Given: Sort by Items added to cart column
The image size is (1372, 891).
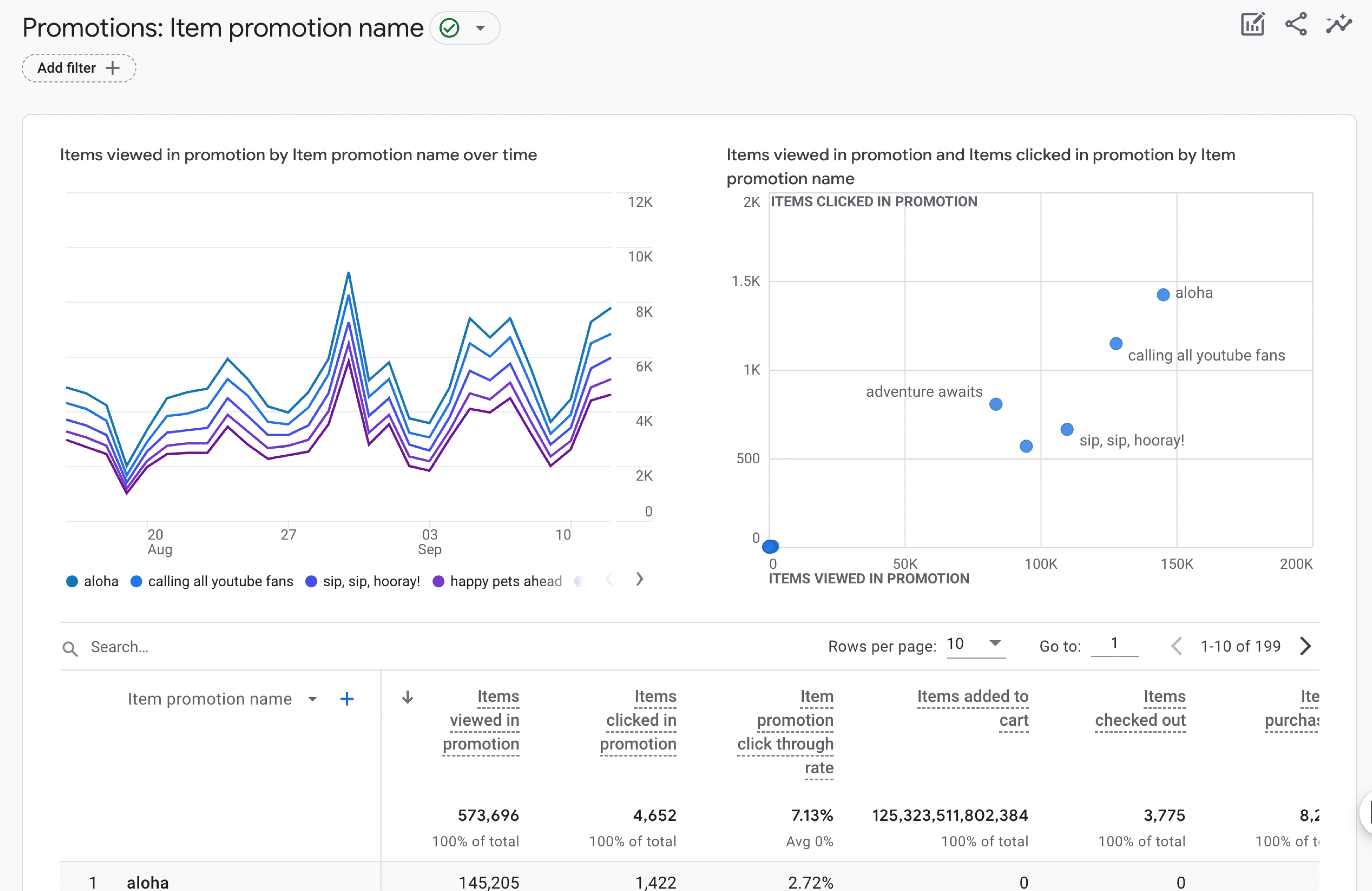Looking at the screenshot, I should [972, 708].
